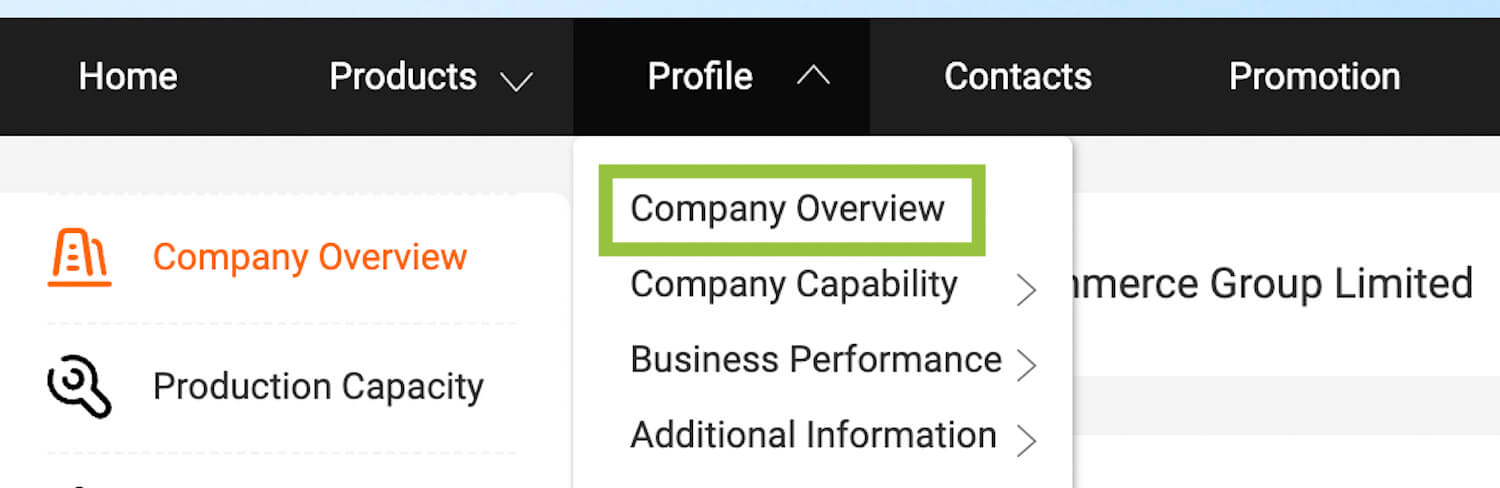Open the Products navigation menu label
Image resolution: width=1500 pixels, height=488 pixels.
click(x=403, y=77)
